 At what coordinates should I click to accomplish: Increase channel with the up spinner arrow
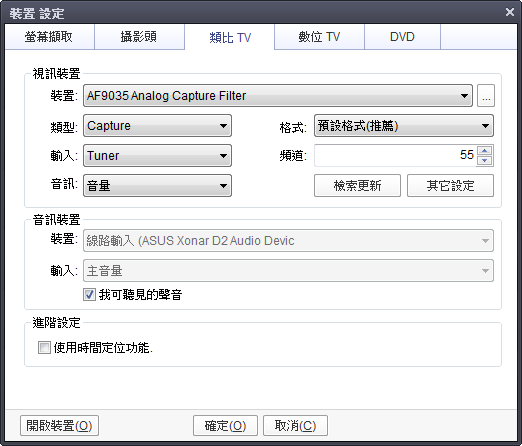pos(485,151)
